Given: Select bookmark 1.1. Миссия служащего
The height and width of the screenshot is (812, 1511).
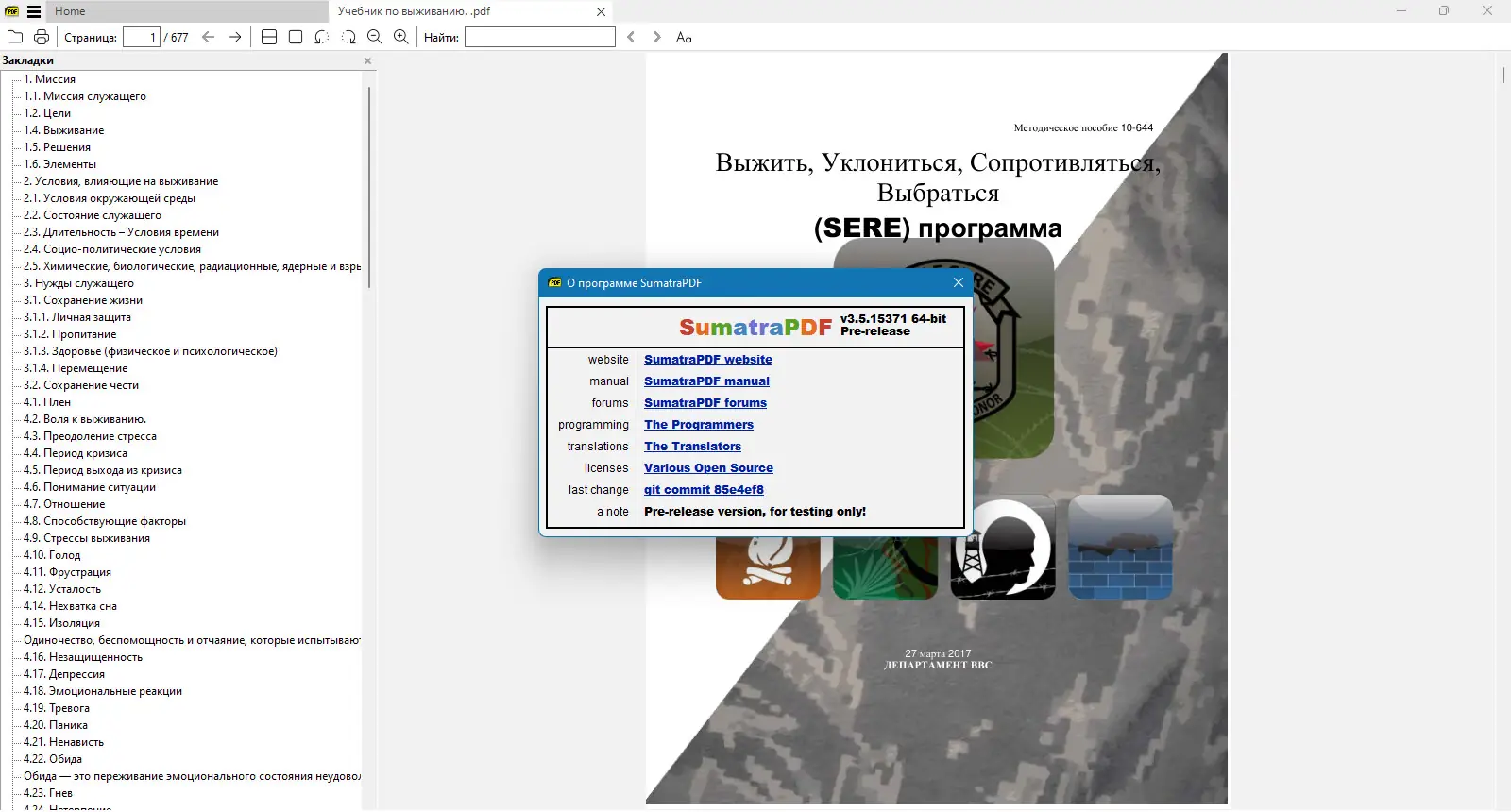Looking at the screenshot, I should pos(85,96).
